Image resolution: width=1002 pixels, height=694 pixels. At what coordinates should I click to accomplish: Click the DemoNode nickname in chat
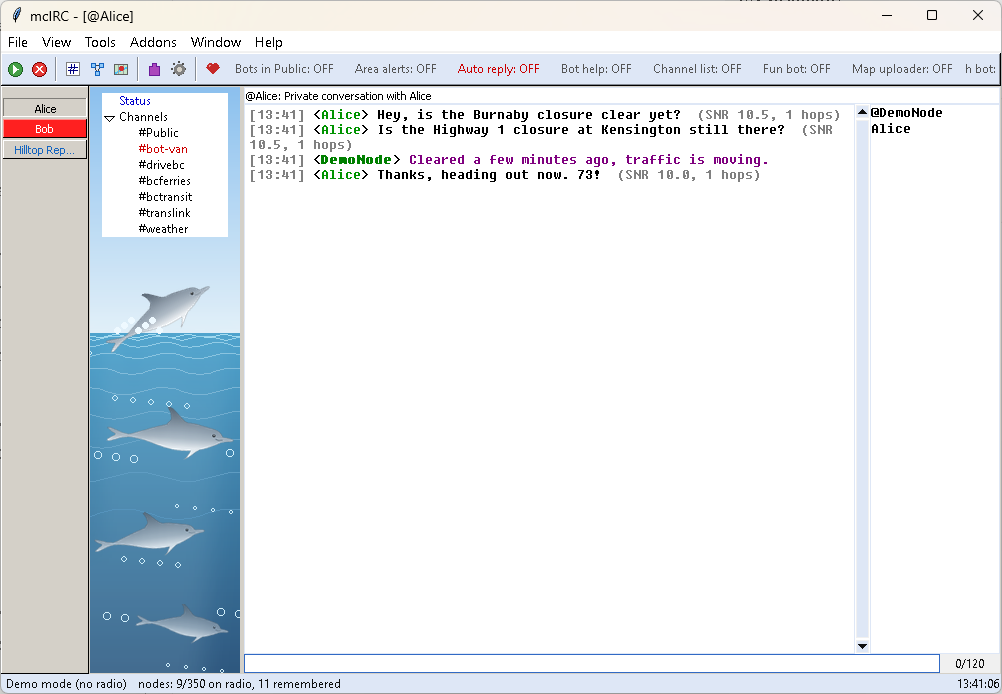click(x=357, y=160)
